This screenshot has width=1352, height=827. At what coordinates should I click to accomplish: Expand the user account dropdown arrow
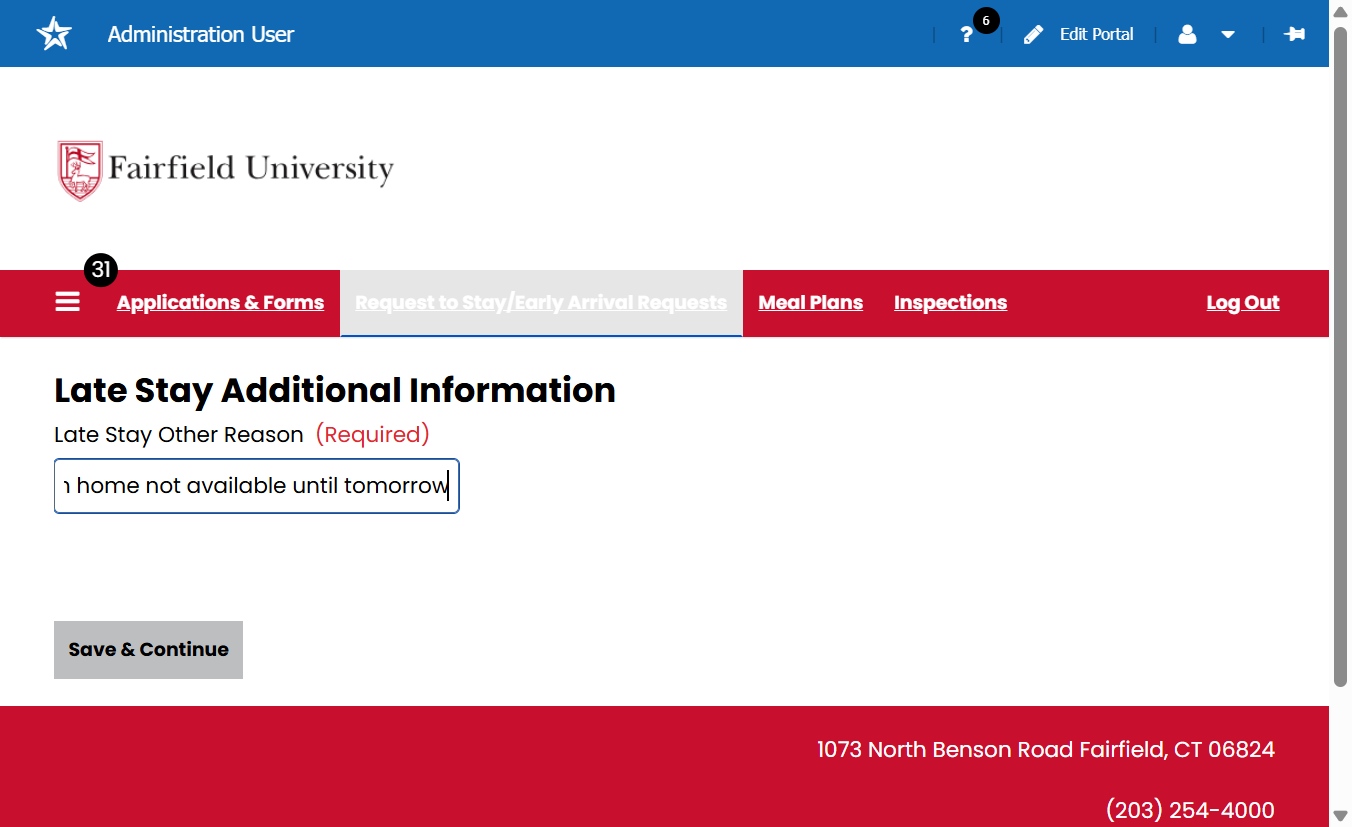click(x=1228, y=35)
